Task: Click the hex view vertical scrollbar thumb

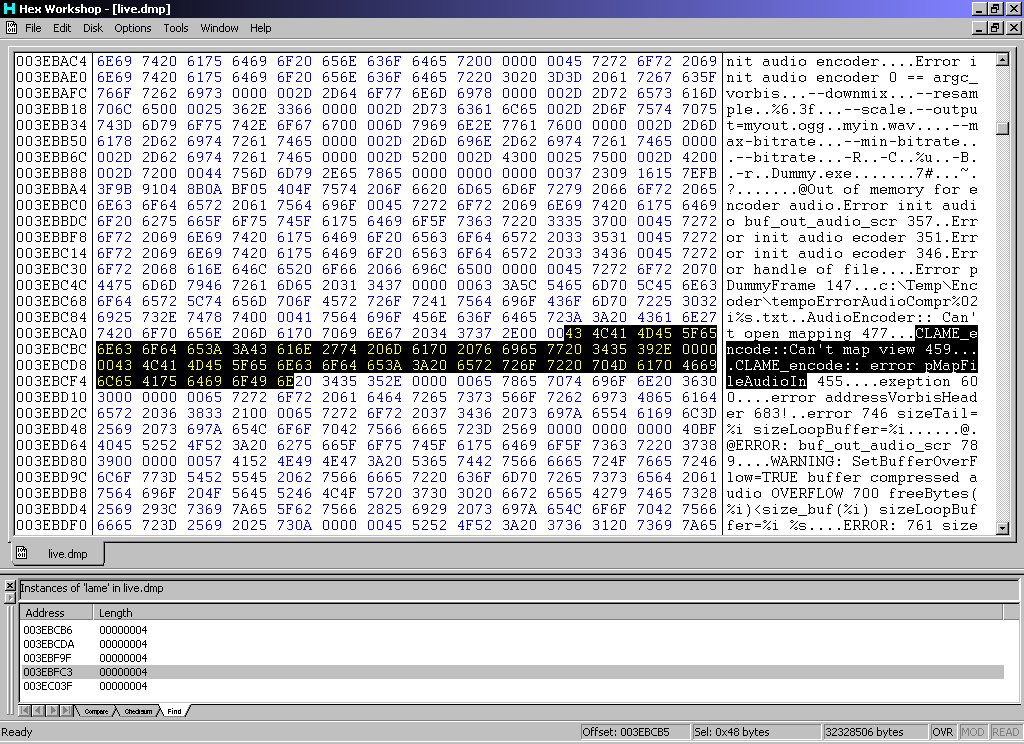Action: coord(1002,128)
